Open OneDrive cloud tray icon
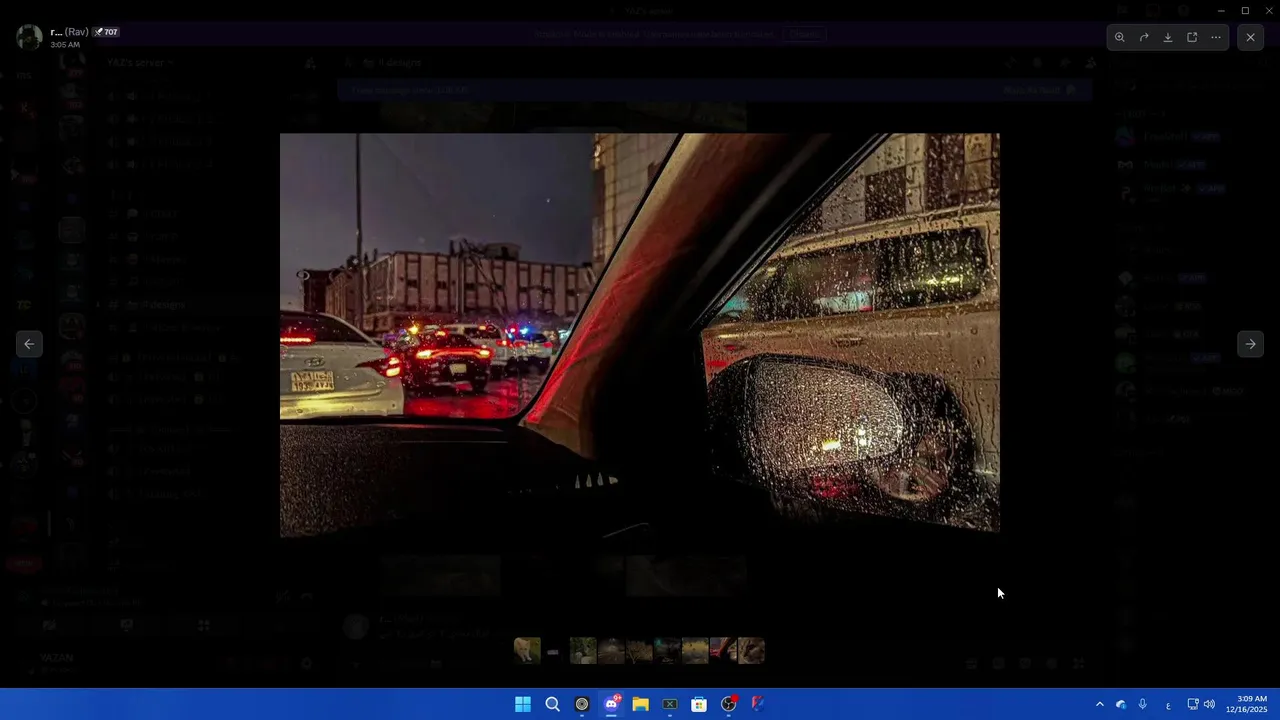The width and height of the screenshot is (1280, 720). tap(1121, 705)
